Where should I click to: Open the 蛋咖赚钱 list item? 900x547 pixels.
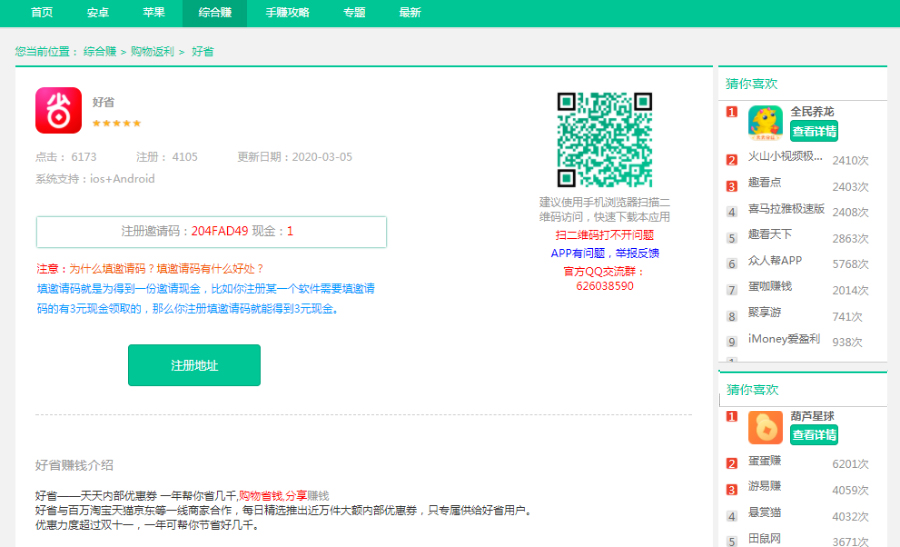click(x=770, y=286)
